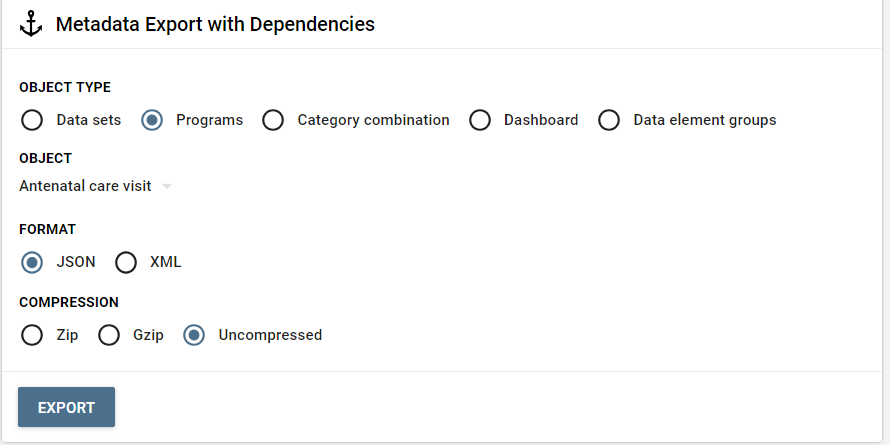
Task: Open the Antenatal care visit dropdown
Action: coord(86,186)
